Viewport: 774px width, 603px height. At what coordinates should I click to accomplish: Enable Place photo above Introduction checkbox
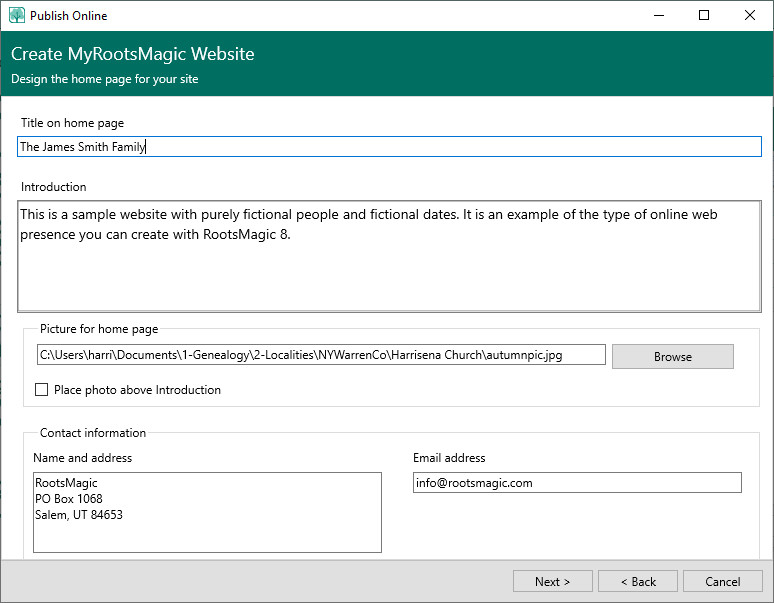(x=41, y=390)
